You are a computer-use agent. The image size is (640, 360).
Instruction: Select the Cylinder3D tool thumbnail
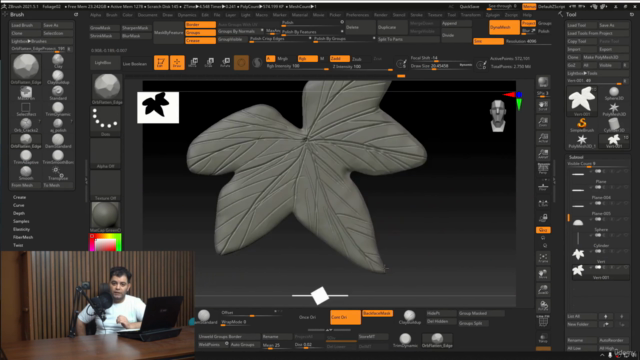613,125
